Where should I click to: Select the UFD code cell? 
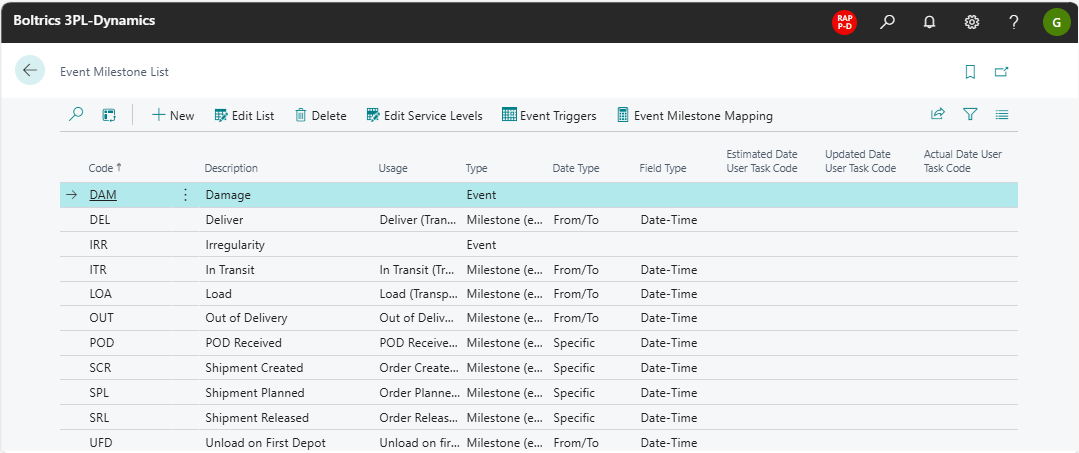101,442
